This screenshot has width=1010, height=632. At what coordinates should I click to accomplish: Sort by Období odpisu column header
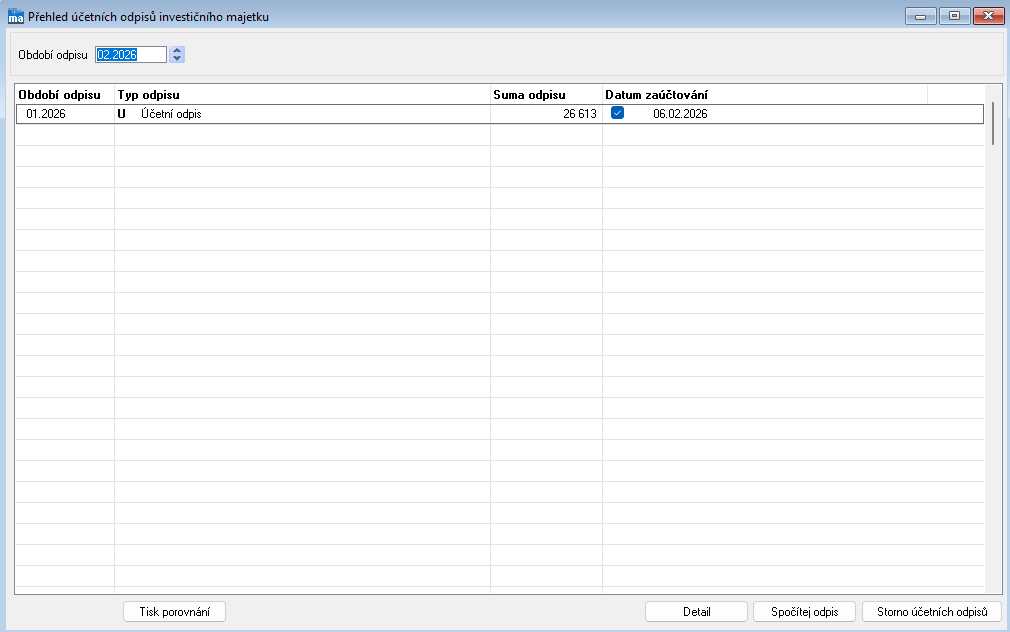click(x=65, y=95)
